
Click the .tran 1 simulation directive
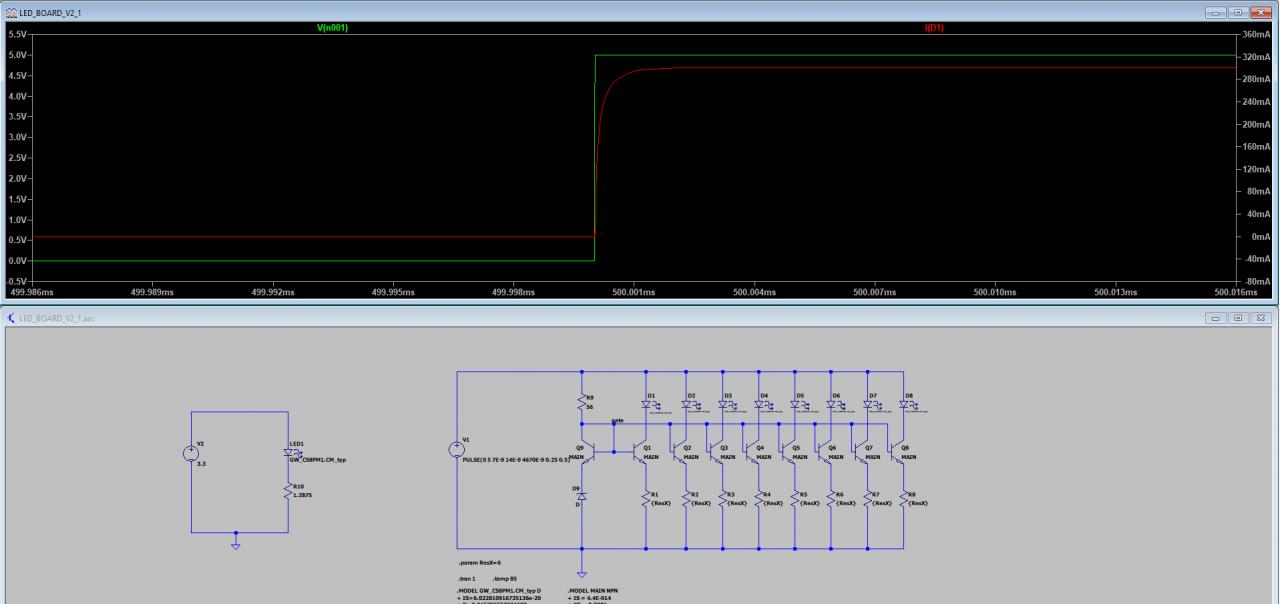click(x=468, y=579)
